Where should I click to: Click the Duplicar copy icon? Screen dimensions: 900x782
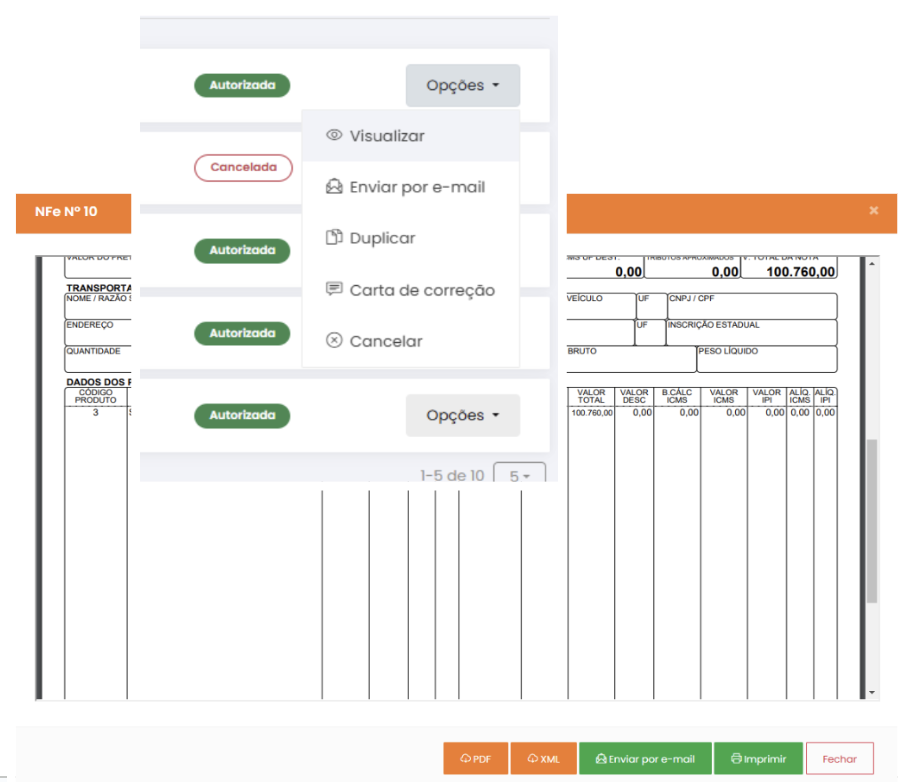pyautogui.click(x=334, y=238)
